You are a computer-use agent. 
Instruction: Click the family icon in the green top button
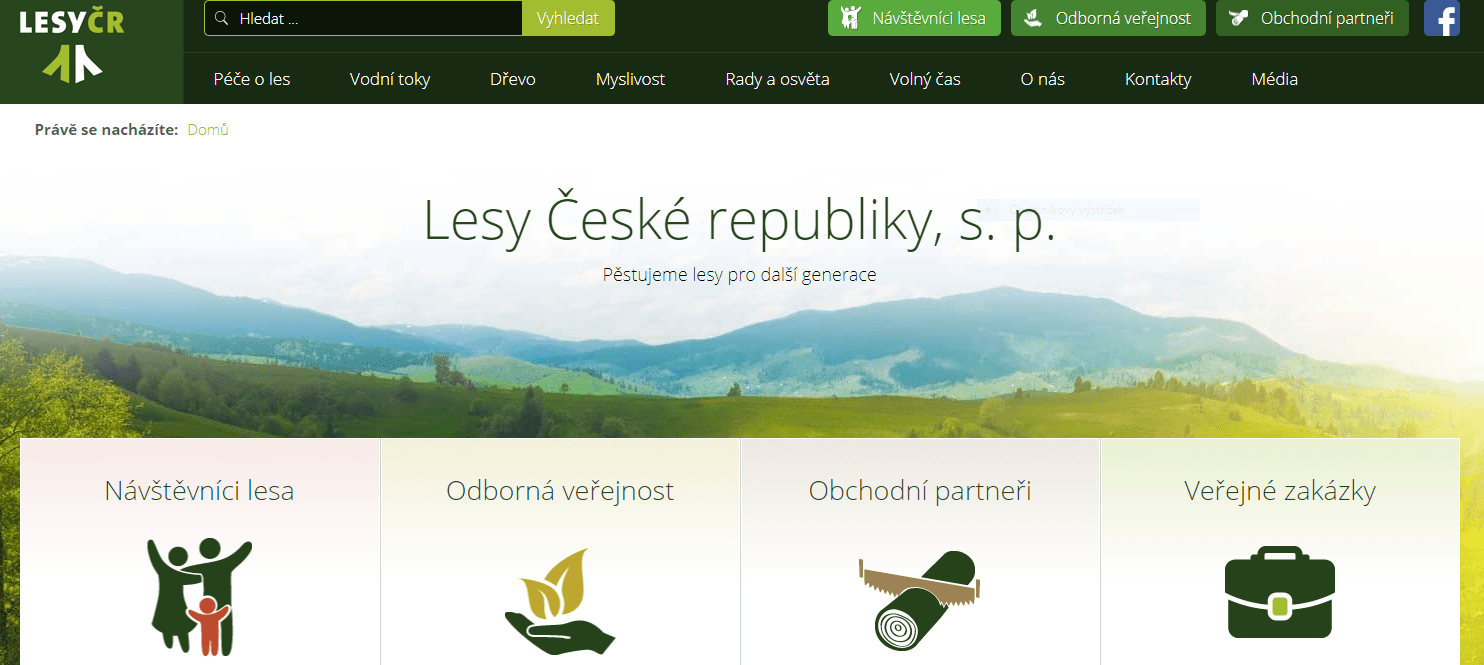850,18
